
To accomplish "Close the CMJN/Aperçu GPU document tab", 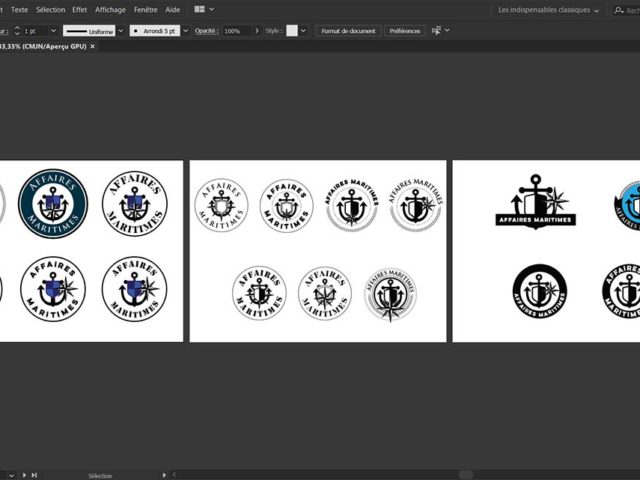I will [x=93, y=46].
